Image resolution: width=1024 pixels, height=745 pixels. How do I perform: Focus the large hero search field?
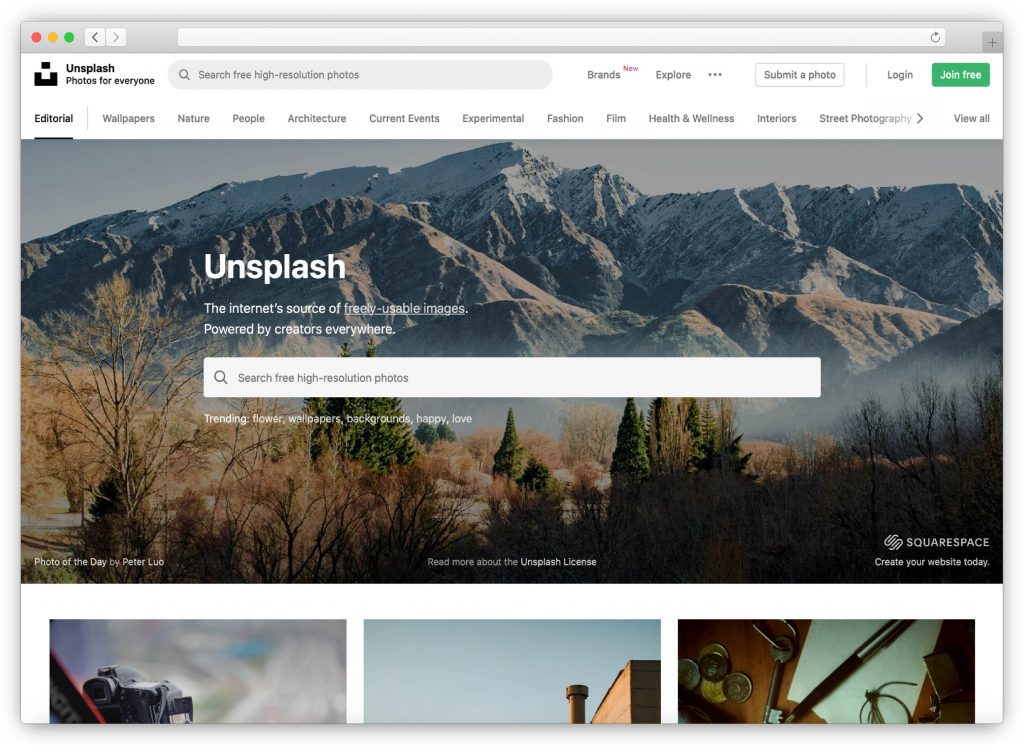[512, 377]
